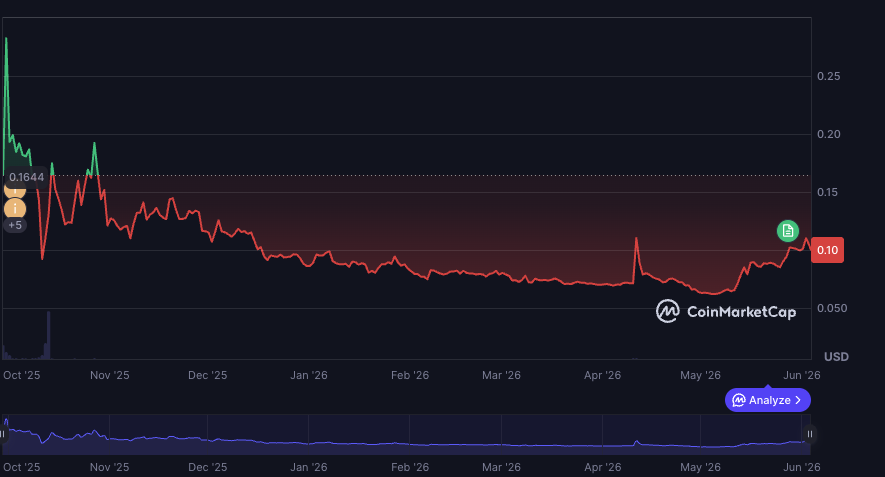
Task: Grab the left range slider handle
Action: (x=3, y=434)
